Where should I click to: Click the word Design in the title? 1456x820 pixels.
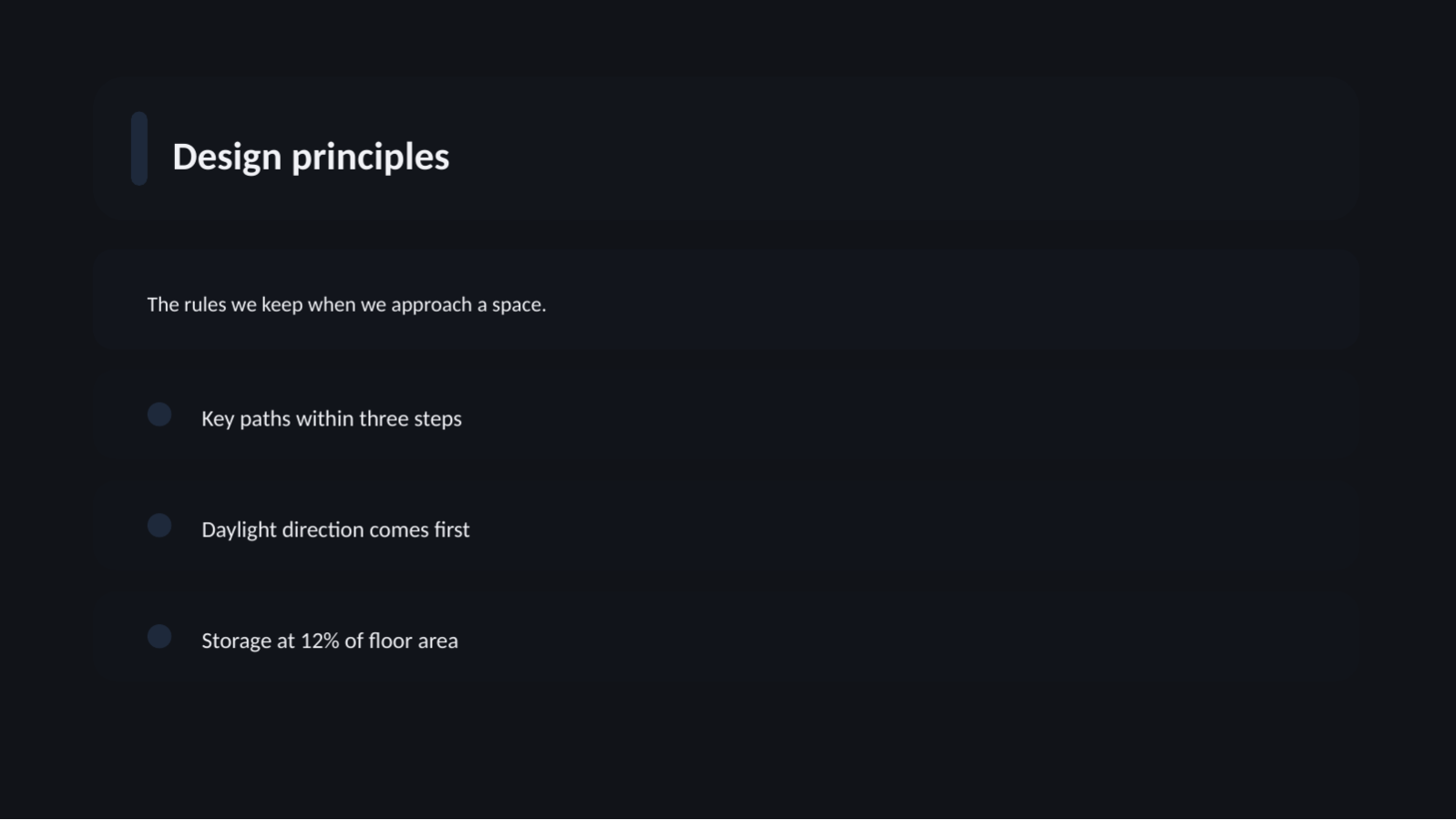pos(227,157)
